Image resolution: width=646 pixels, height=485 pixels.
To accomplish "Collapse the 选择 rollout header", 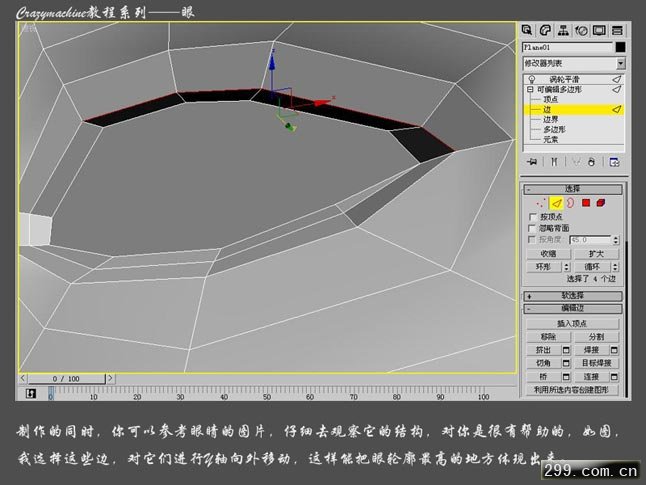I will [x=573, y=189].
